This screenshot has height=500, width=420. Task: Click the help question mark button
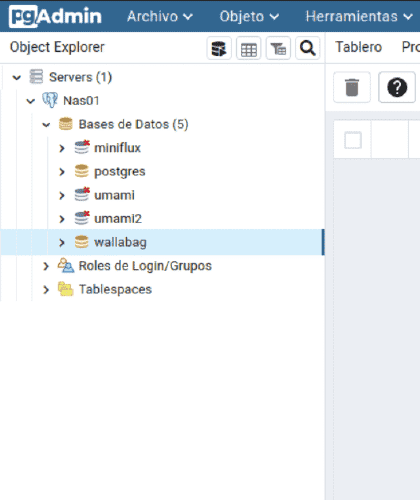click(x=397, y=87)
